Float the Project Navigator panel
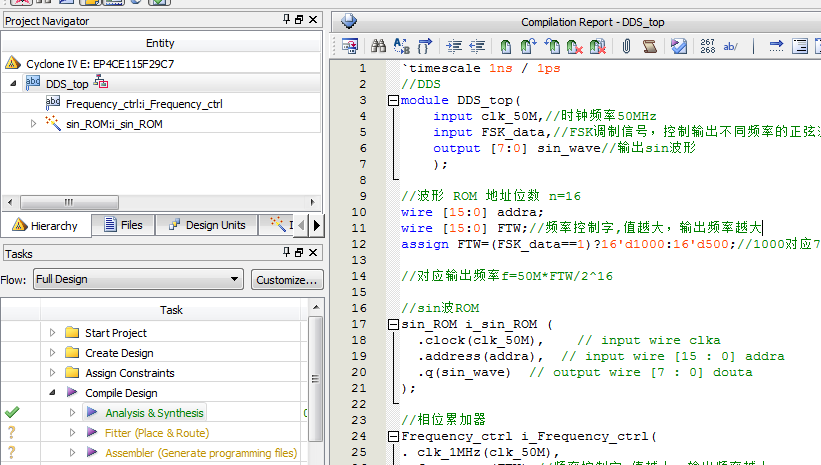The height and width of the screenshot is (465, 821). [299, 20]
